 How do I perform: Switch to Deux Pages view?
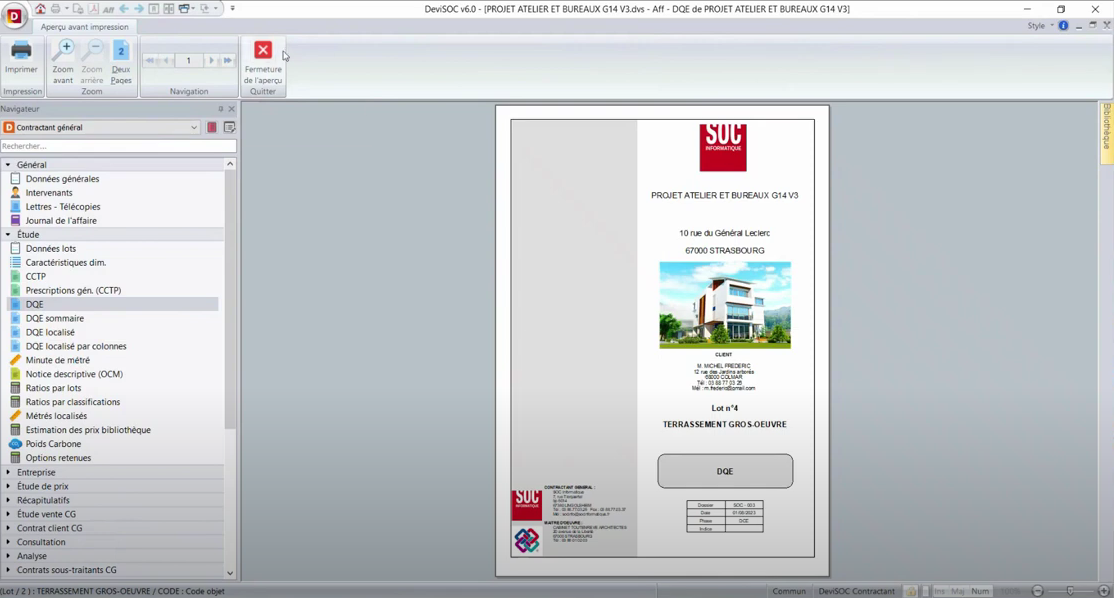[x=121, y=51]
